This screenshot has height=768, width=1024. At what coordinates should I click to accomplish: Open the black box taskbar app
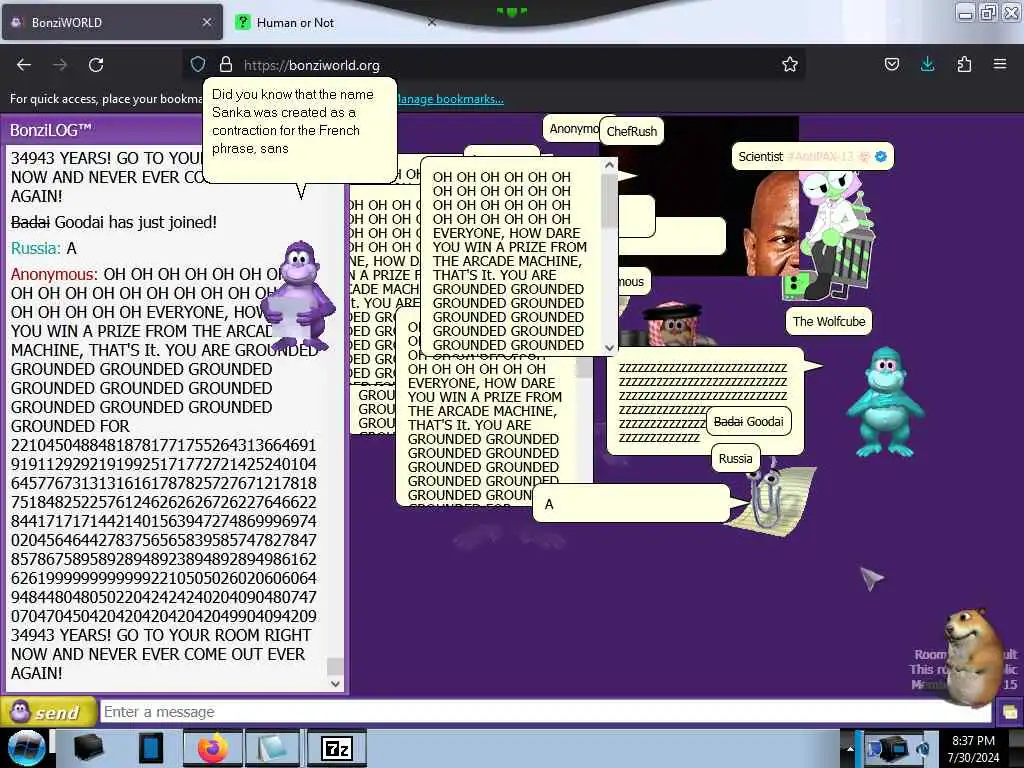(89, 748)
